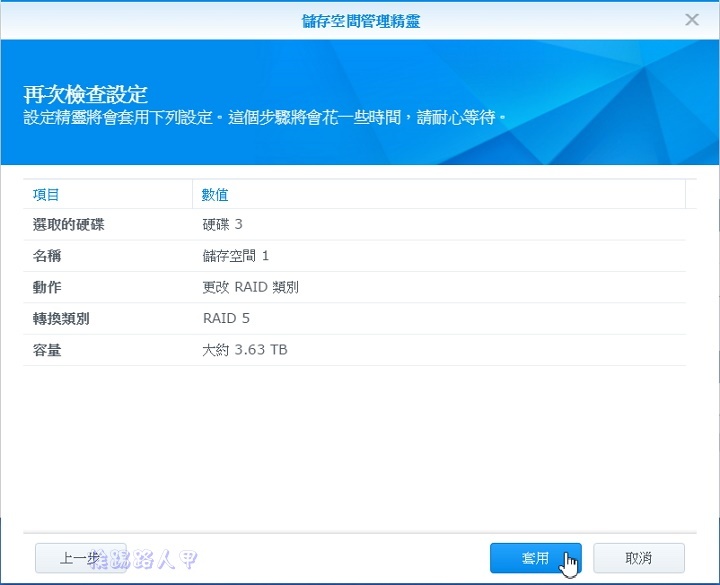Click the 再次檢查設定 heading

86,95
